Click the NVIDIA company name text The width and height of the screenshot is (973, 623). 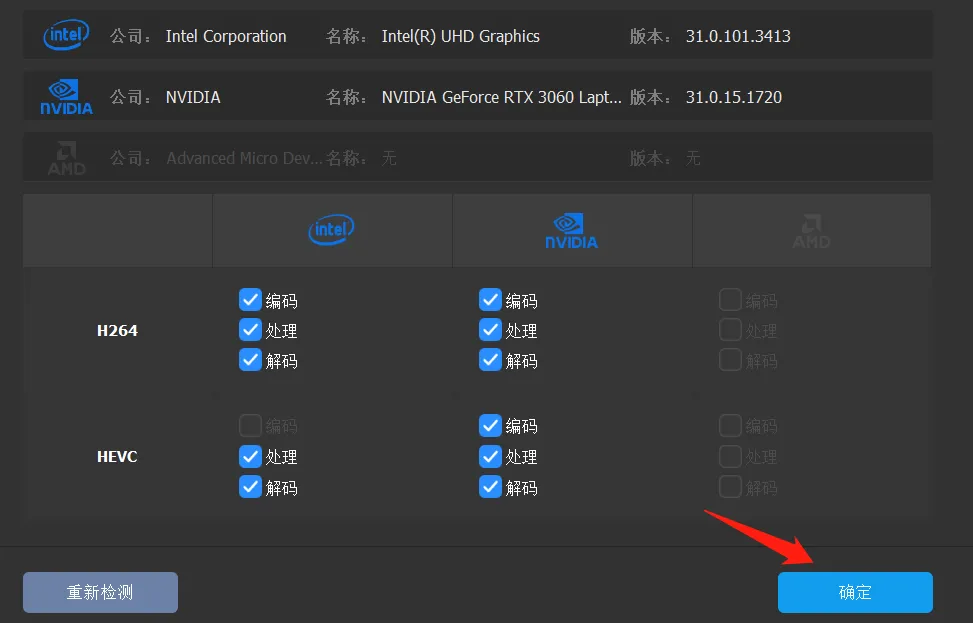click(x=193, y=97)
